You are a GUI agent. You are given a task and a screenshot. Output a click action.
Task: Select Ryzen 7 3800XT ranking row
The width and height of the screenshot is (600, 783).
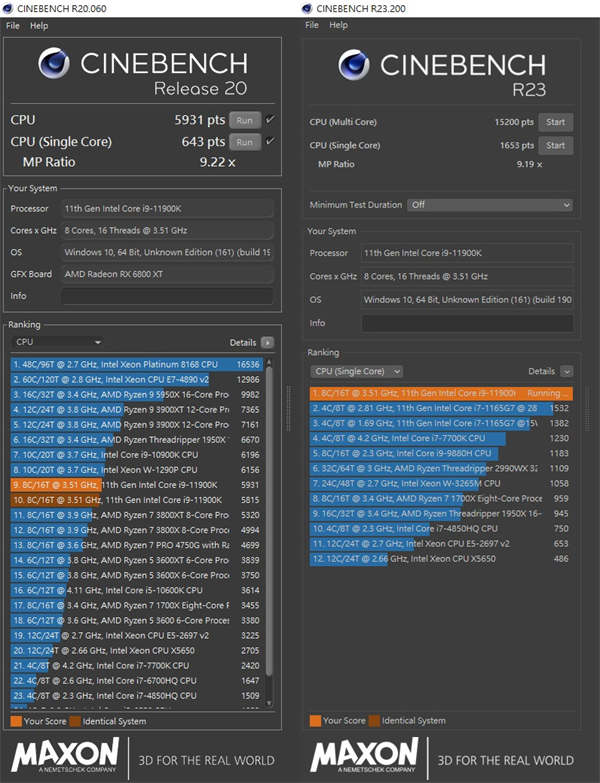click(x=137, y=515)
